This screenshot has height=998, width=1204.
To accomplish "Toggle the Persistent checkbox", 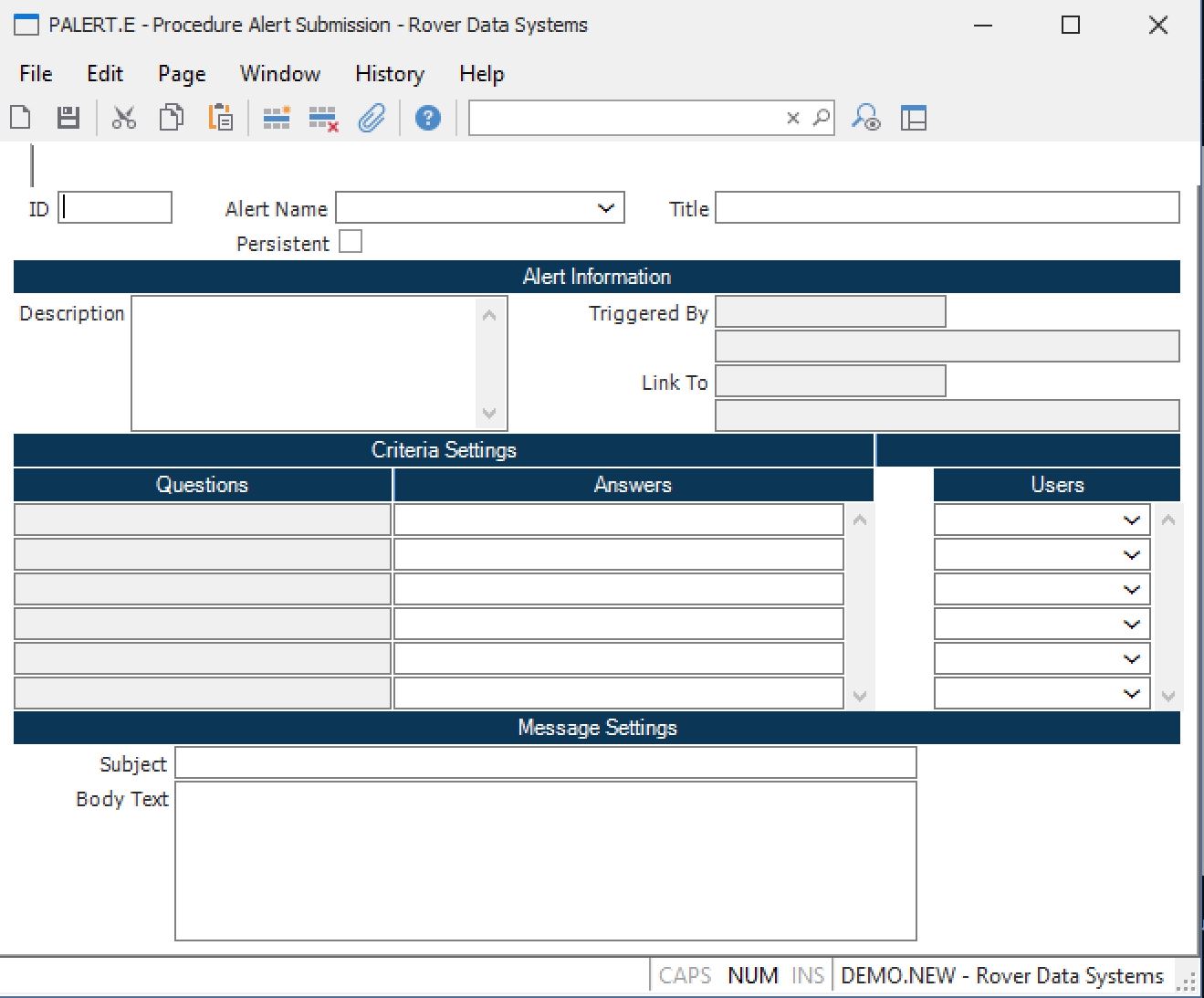I will tap(351, 242).
